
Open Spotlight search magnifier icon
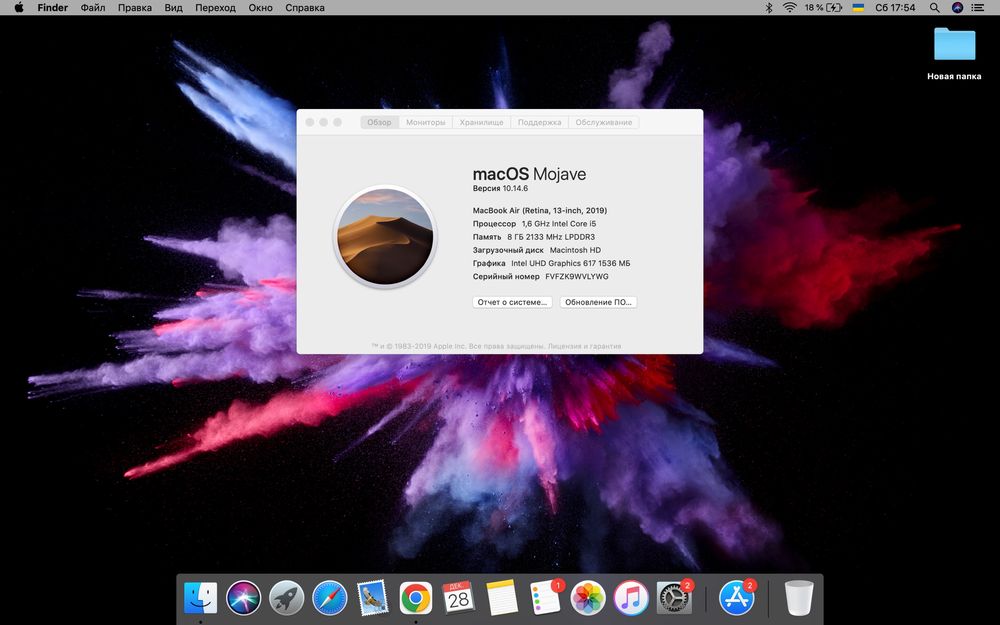(934, 8)
